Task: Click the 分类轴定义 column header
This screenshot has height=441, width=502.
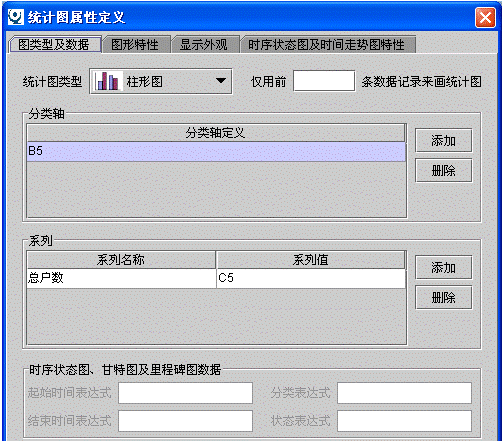Action: coord(216,133)
